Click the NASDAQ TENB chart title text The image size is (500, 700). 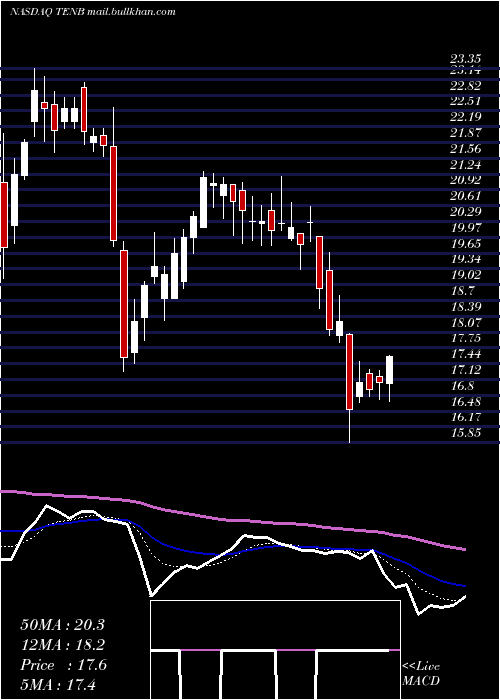(92, 12)
